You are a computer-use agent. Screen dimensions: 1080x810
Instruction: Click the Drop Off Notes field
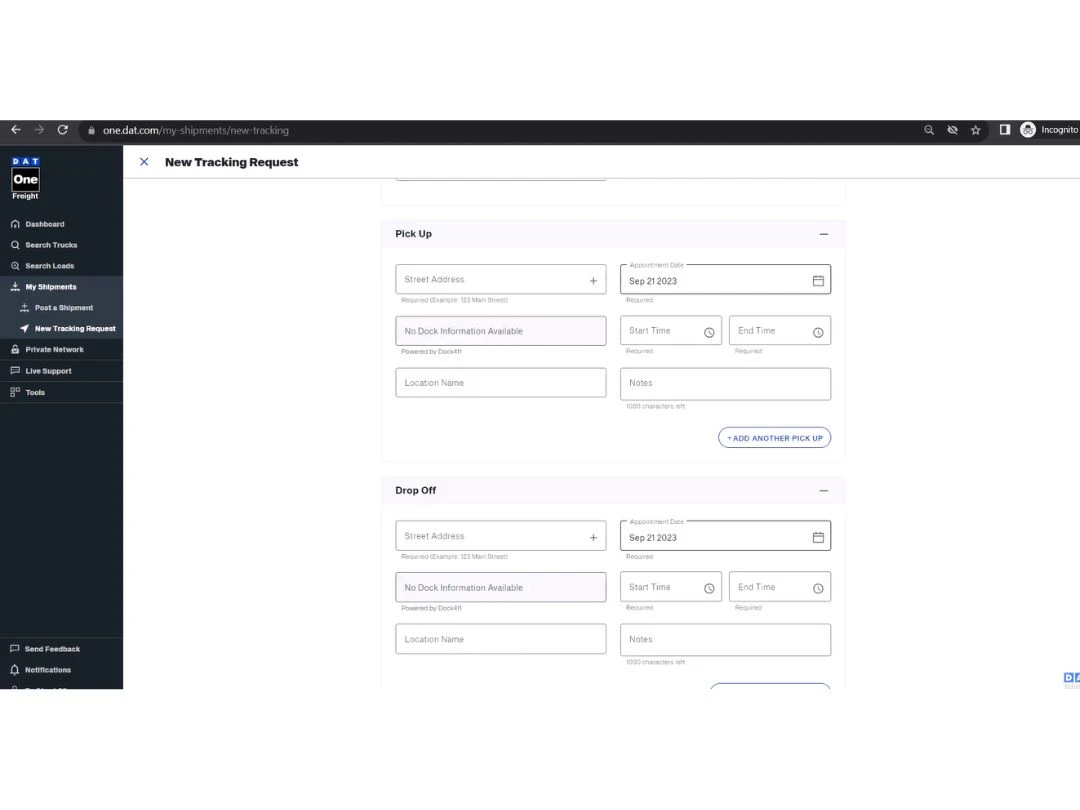point(725,640)
